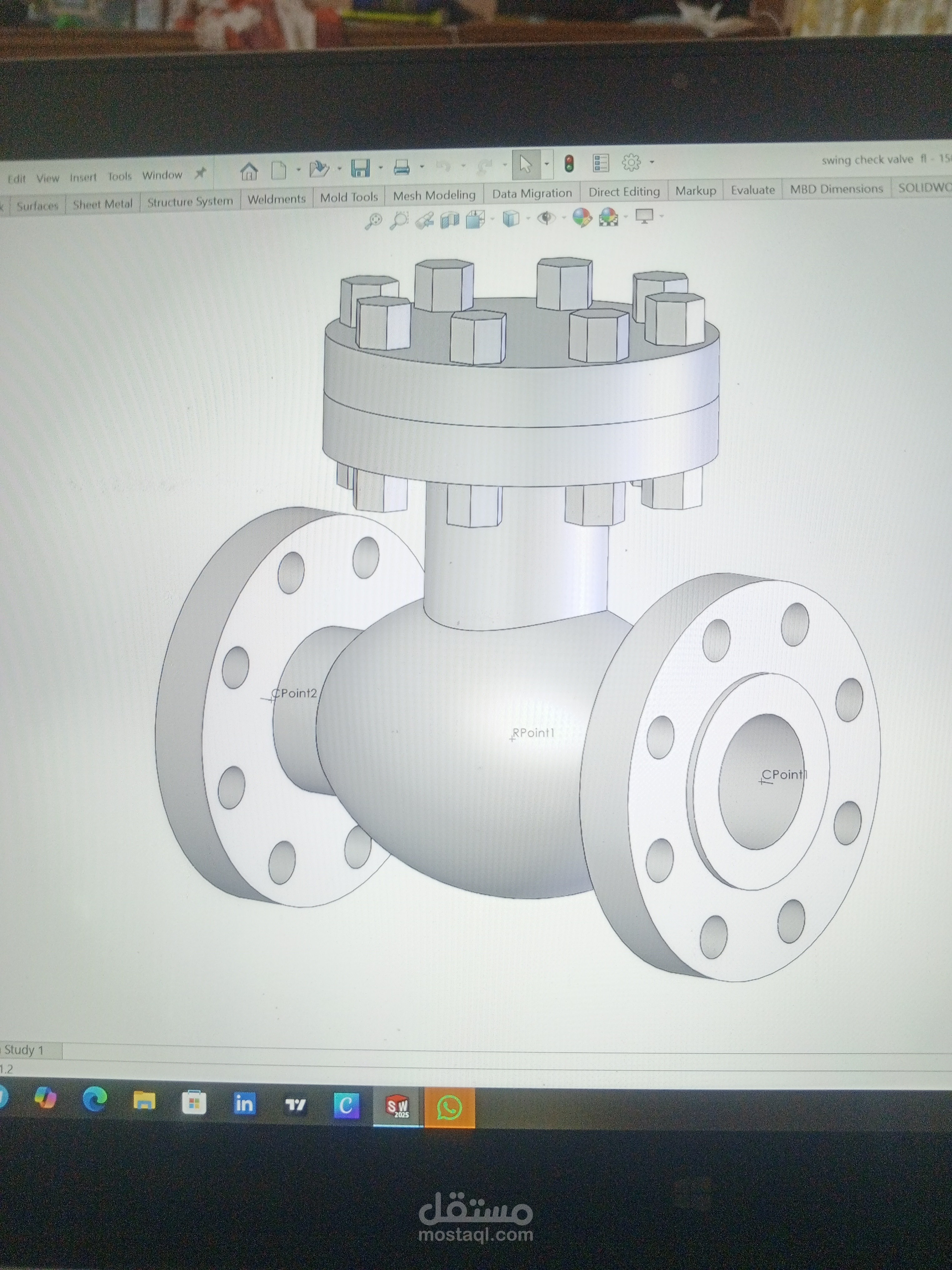Select the CPoint2 label on flange

pos(294,693)
